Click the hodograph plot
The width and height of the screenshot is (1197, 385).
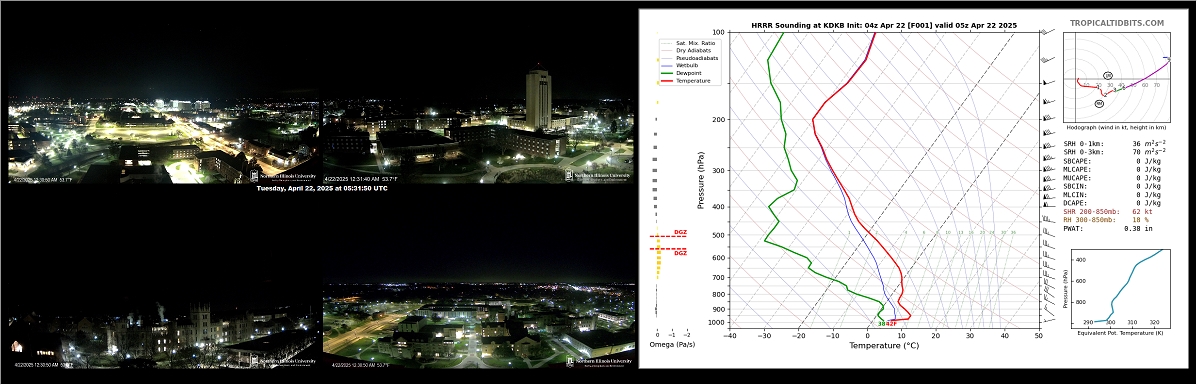tap(1117, 78)
